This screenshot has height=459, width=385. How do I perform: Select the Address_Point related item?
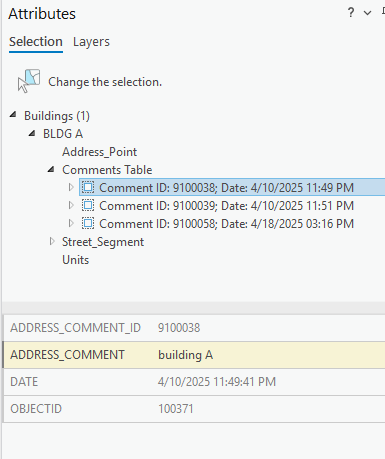[99, 152]
